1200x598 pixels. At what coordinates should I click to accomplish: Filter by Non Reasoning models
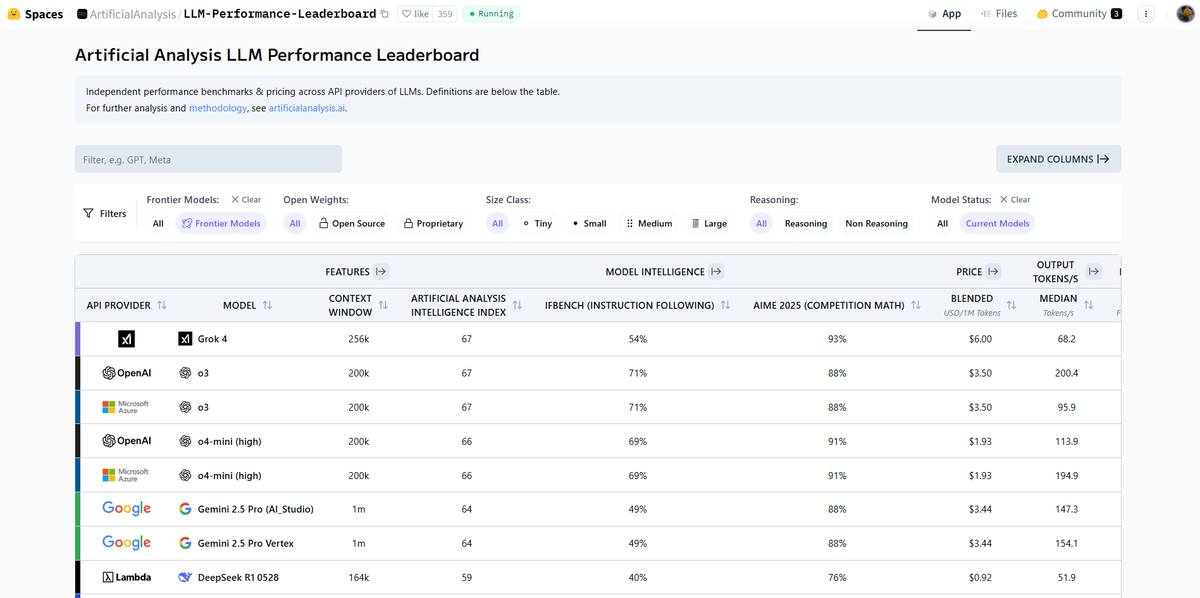point(877,223)
